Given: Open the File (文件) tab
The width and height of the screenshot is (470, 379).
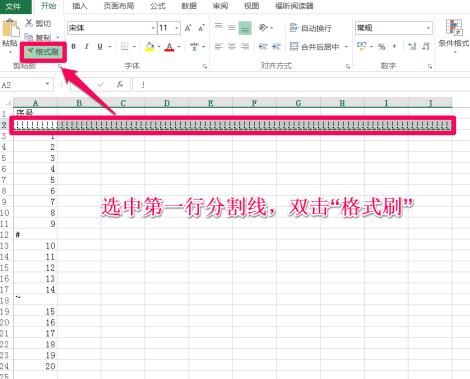Looking at the screenshot, I should point(14,6).
